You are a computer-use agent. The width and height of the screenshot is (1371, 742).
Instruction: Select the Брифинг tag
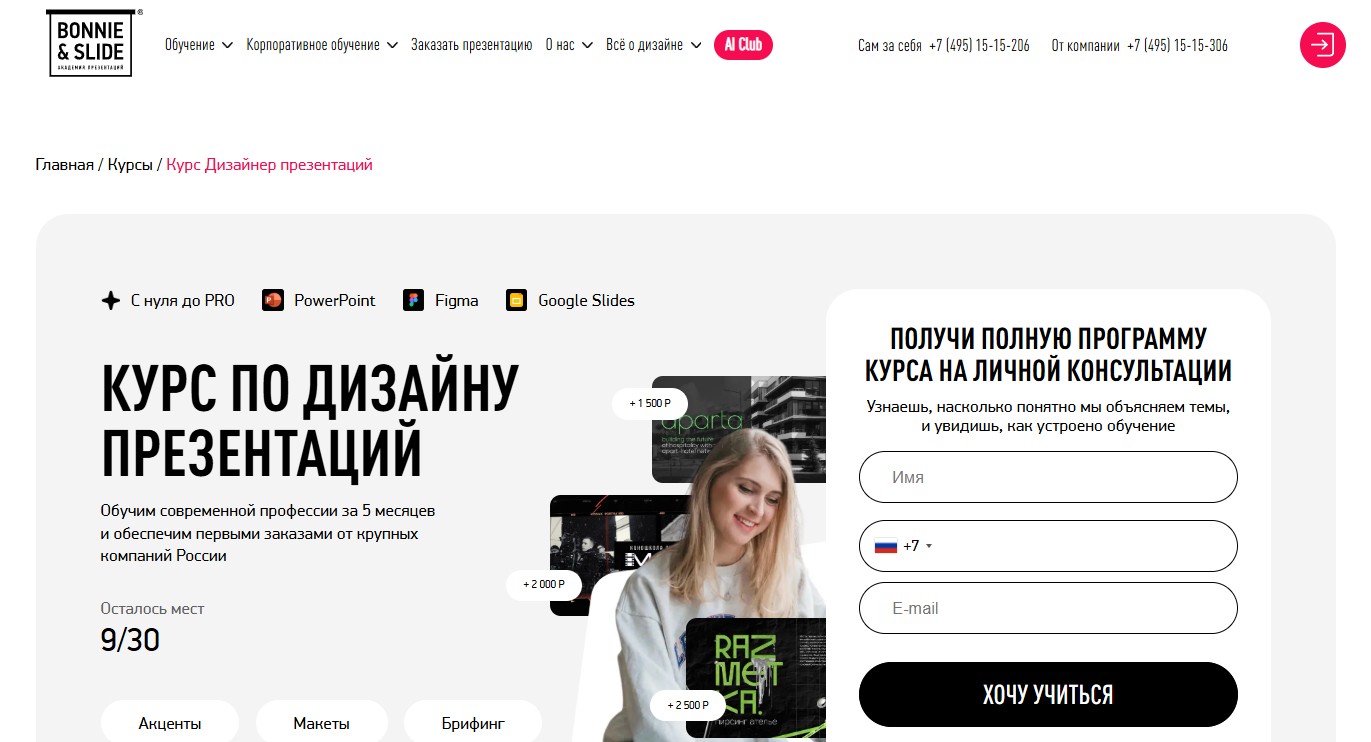[x=473, y=723]
